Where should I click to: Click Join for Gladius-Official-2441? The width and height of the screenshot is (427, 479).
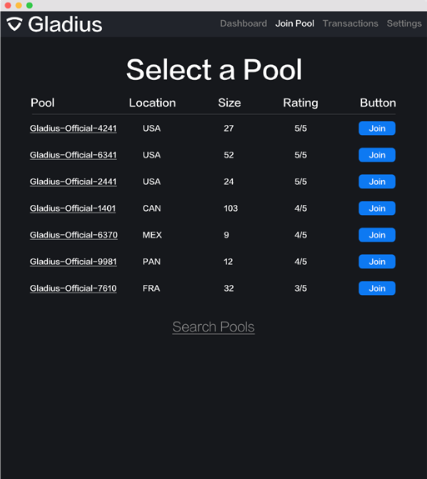click(377, 182)
